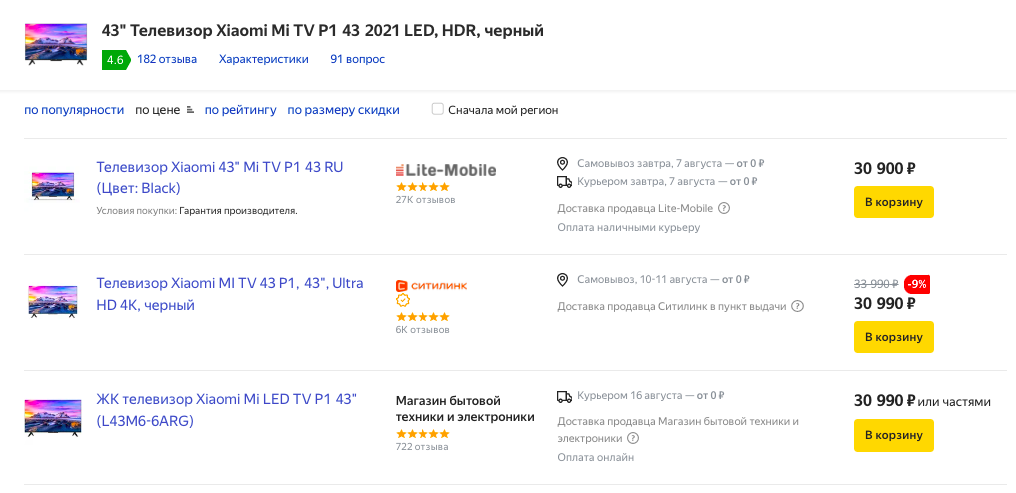
Task: Click the help icon next to Lite-Mobile delivery
Action: tap(724, 208)
